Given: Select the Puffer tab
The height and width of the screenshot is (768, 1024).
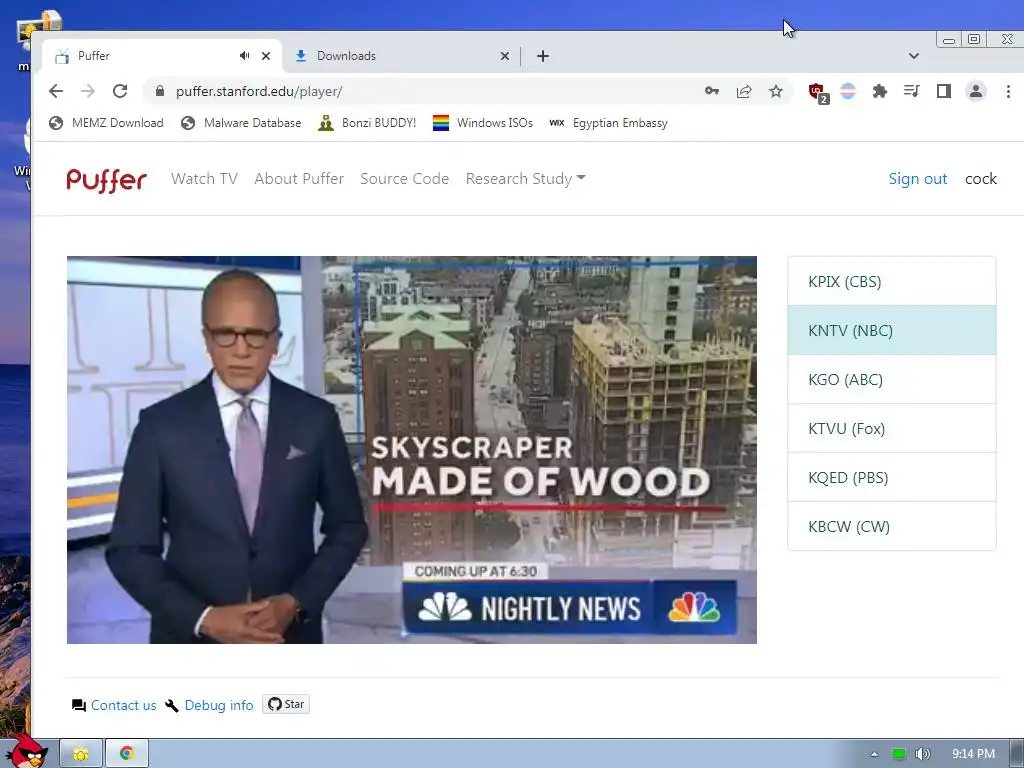Looking at the screenshot, I should (x=161, y=56).
